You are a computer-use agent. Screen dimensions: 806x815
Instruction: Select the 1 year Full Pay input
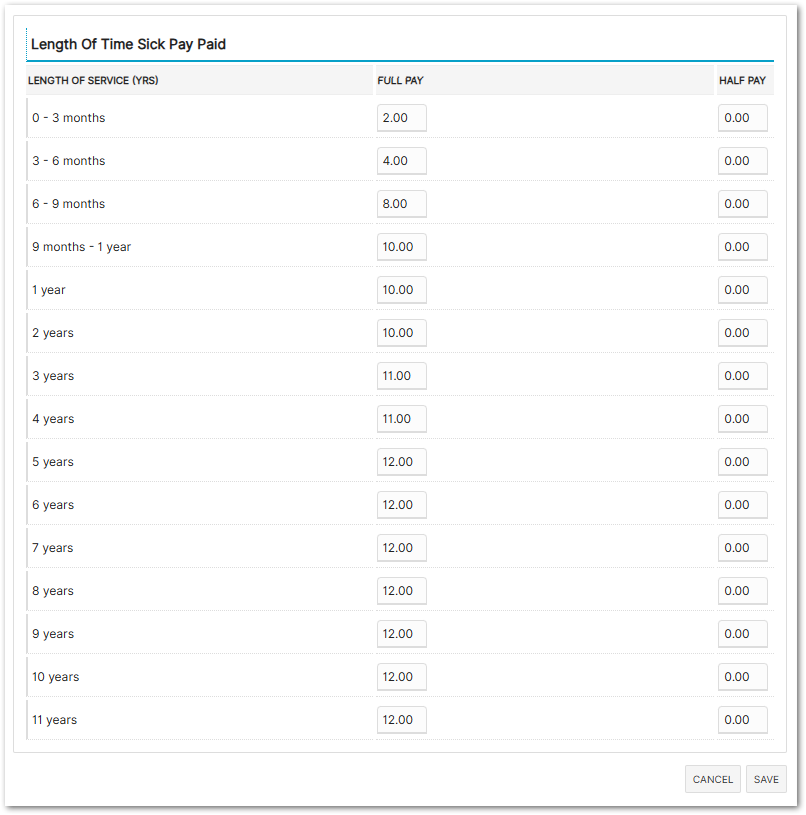pyautogui.click(x=402, y=290)
